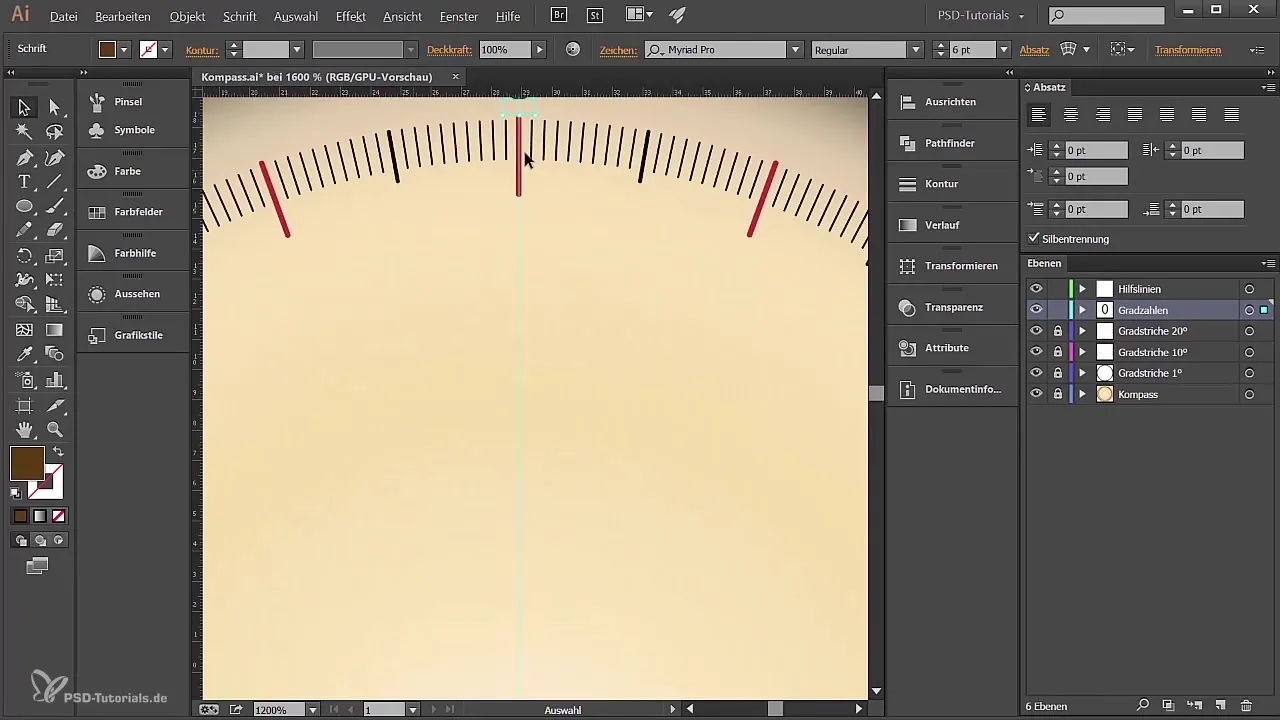Select the Eyedropper tool
The height and width of the screenshot is (720, 1280).
(x=24, y=355)
